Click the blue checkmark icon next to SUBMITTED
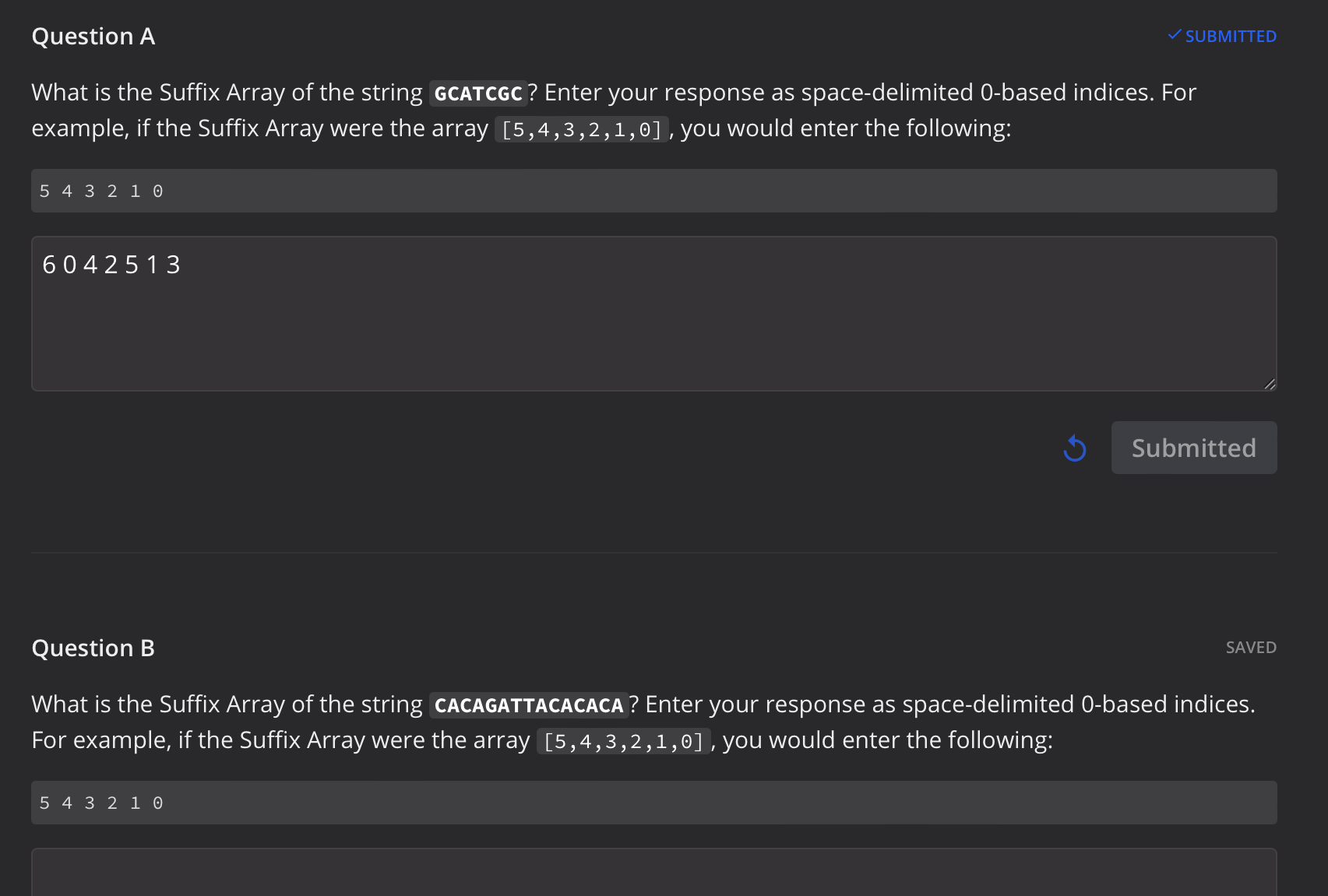Screen dimensions: 1328x896 tap(1173, 34)
